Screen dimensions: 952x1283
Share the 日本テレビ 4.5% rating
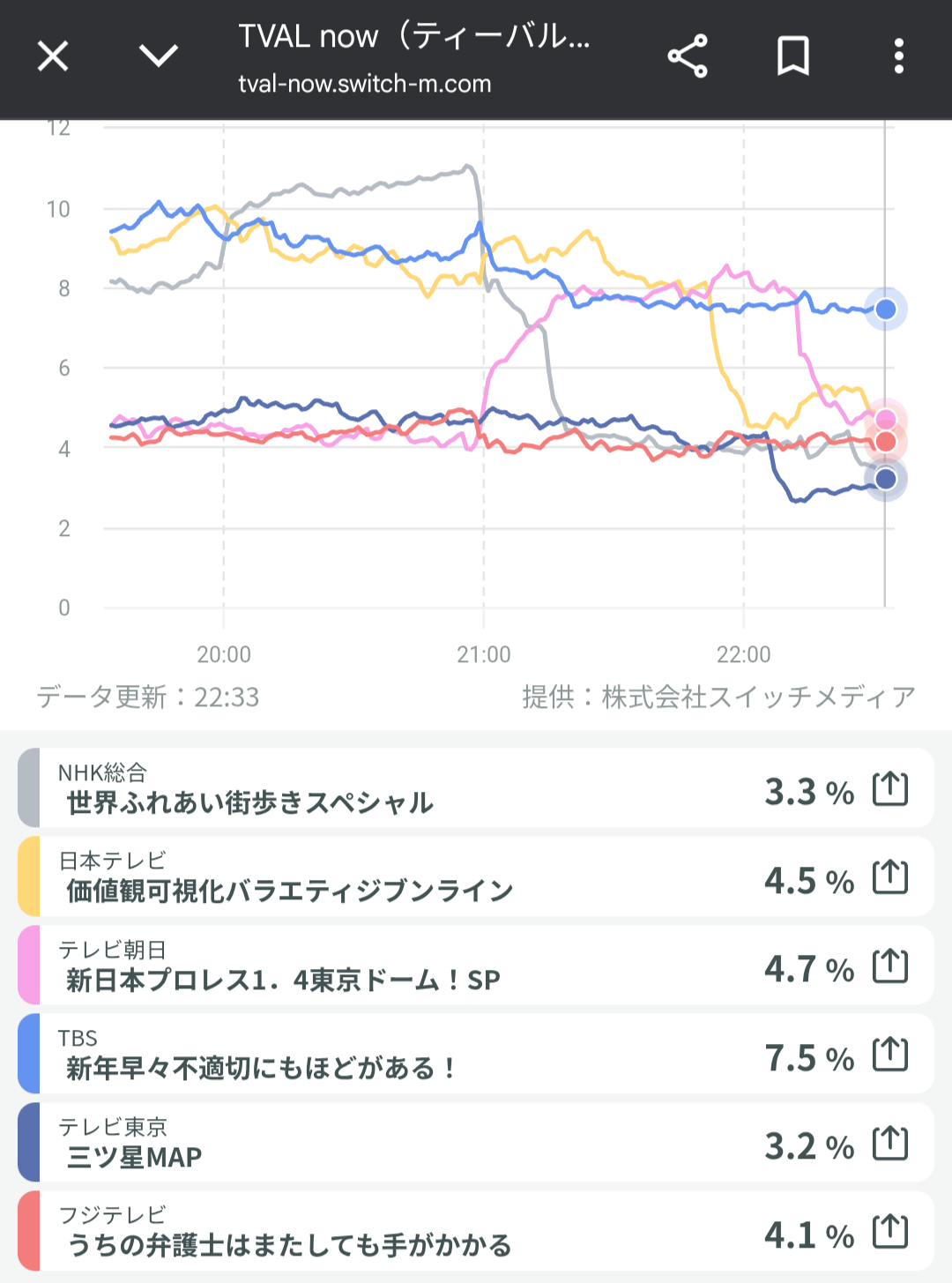[x=889, y=877]
